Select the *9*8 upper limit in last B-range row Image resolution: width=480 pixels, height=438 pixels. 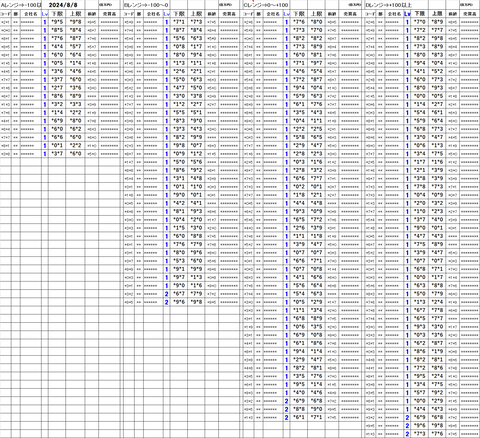196,302
